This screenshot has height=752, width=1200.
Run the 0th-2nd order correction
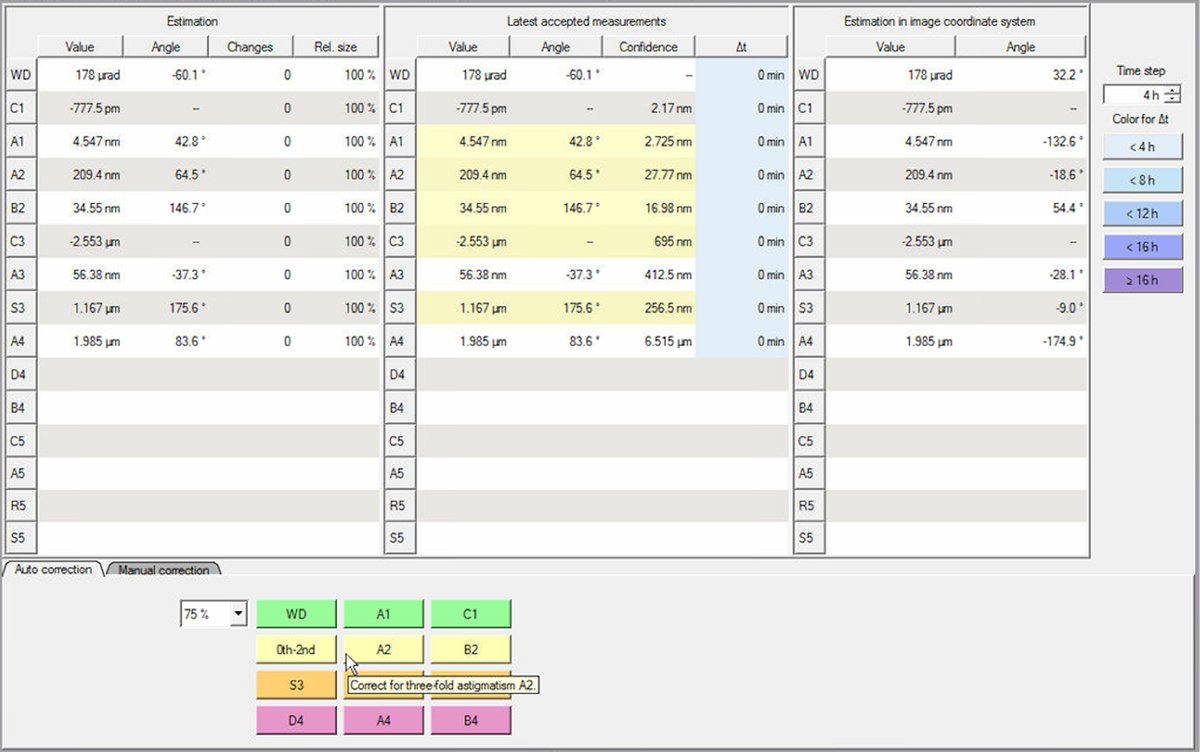tap(296, 649)
